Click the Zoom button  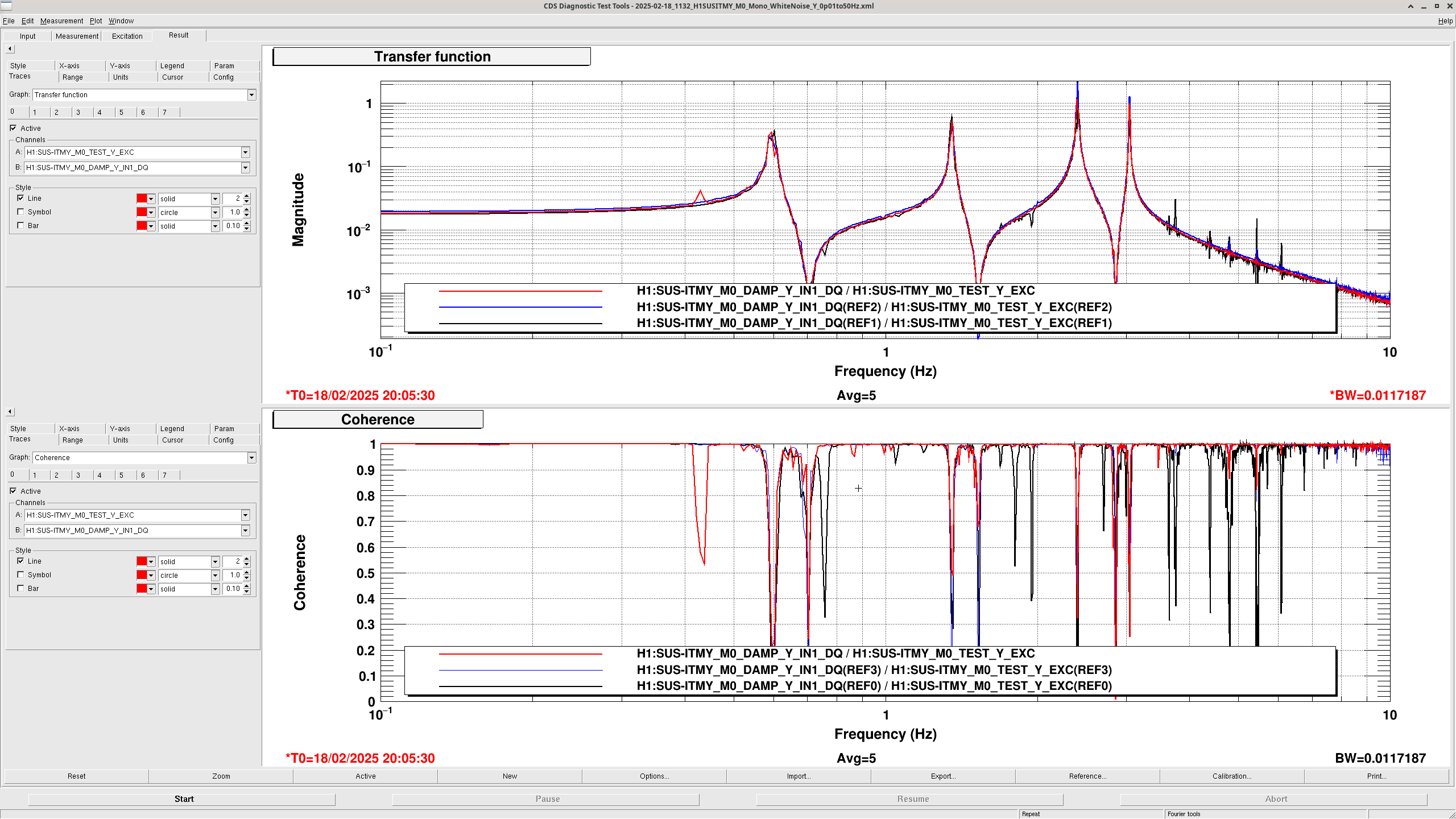pos(221,776)
